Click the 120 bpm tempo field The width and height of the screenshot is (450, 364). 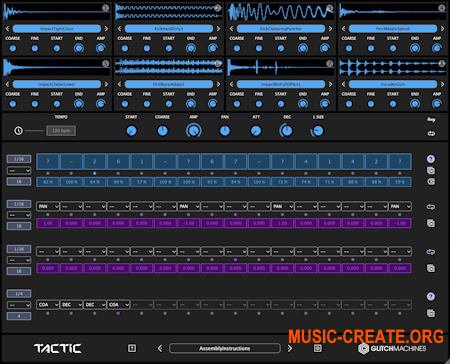[x=61, y=131]
